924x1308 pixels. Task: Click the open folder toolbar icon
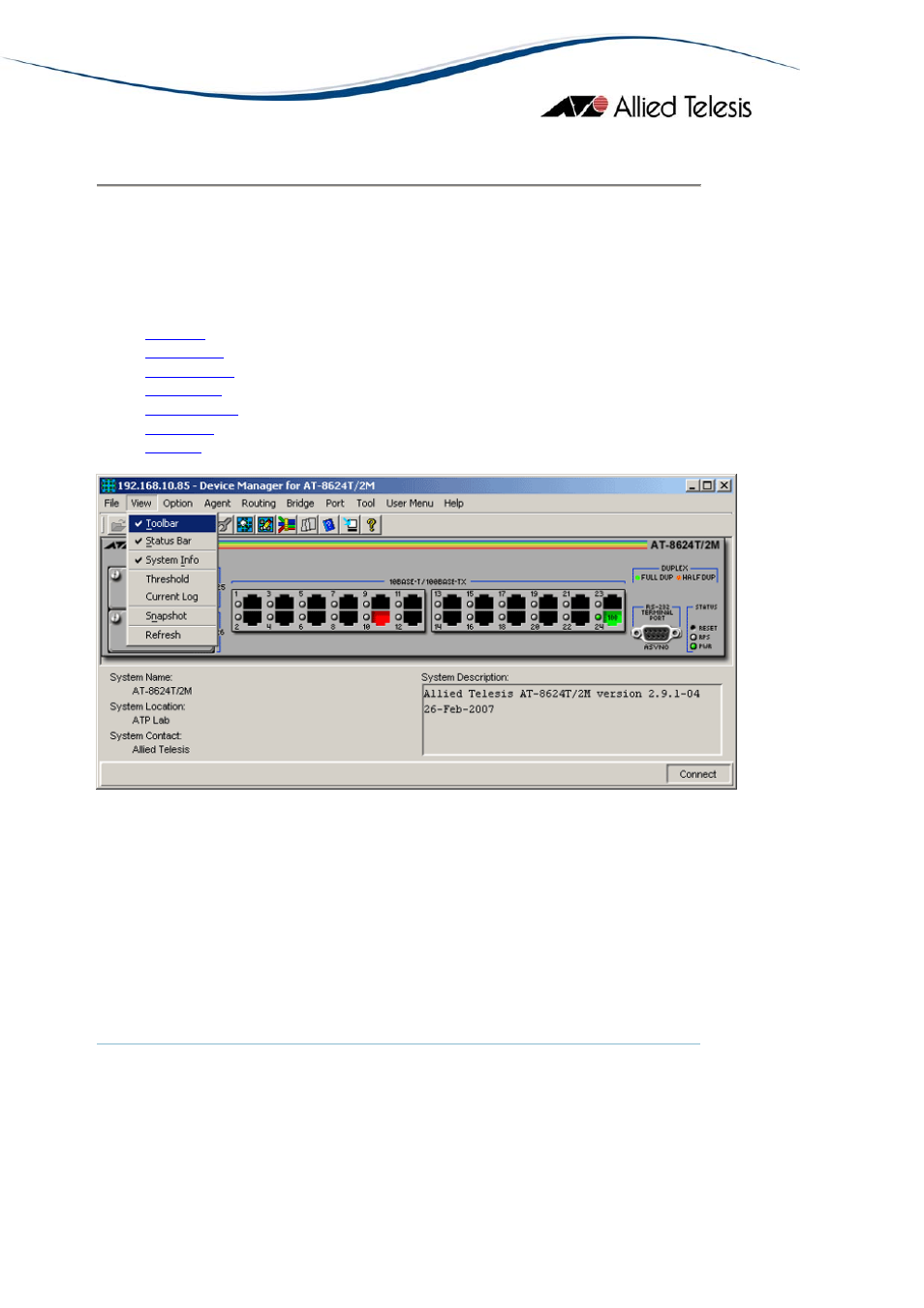coord(117,525)
